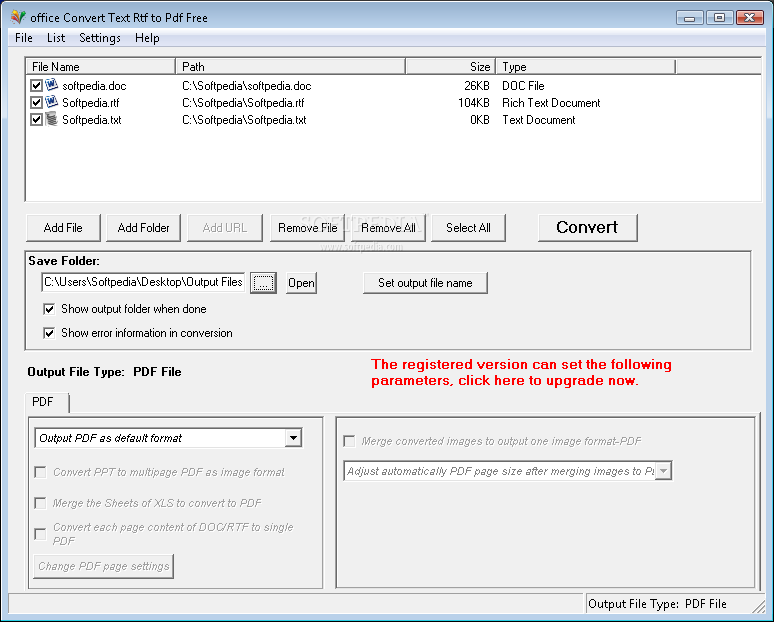The image size is (774, 622).
Task: Sort by the Type column header
Action: click(585, 67)
